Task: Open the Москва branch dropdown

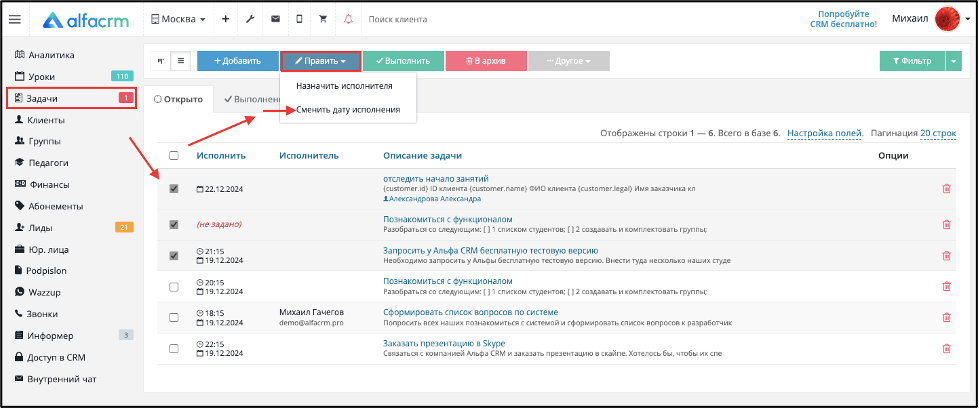Action: [x=178, y=19]
